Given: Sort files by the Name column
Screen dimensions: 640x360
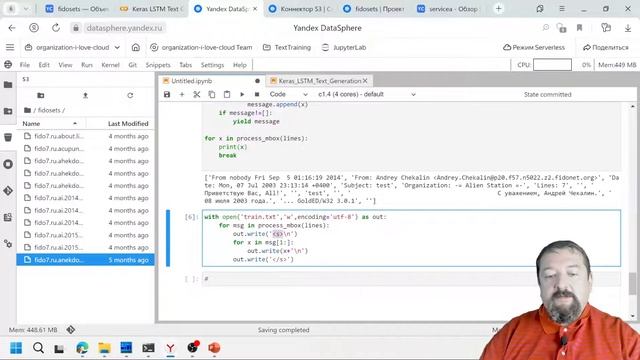Looking at the screenshot, I should [51, 123].
